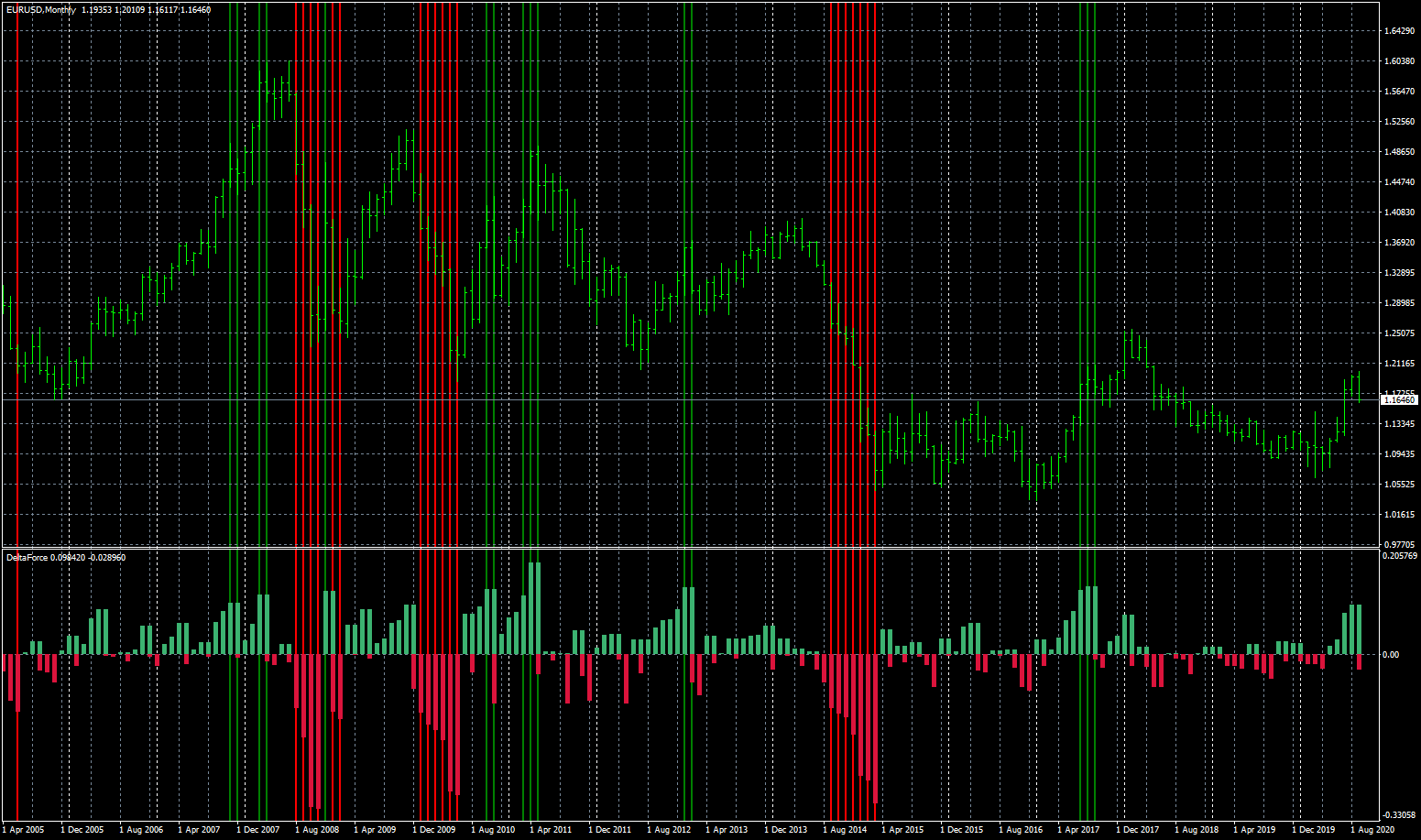Screen dimensions: 1421x840
Task: Click the 1 Aug 2008 date label
Action: 316,830
